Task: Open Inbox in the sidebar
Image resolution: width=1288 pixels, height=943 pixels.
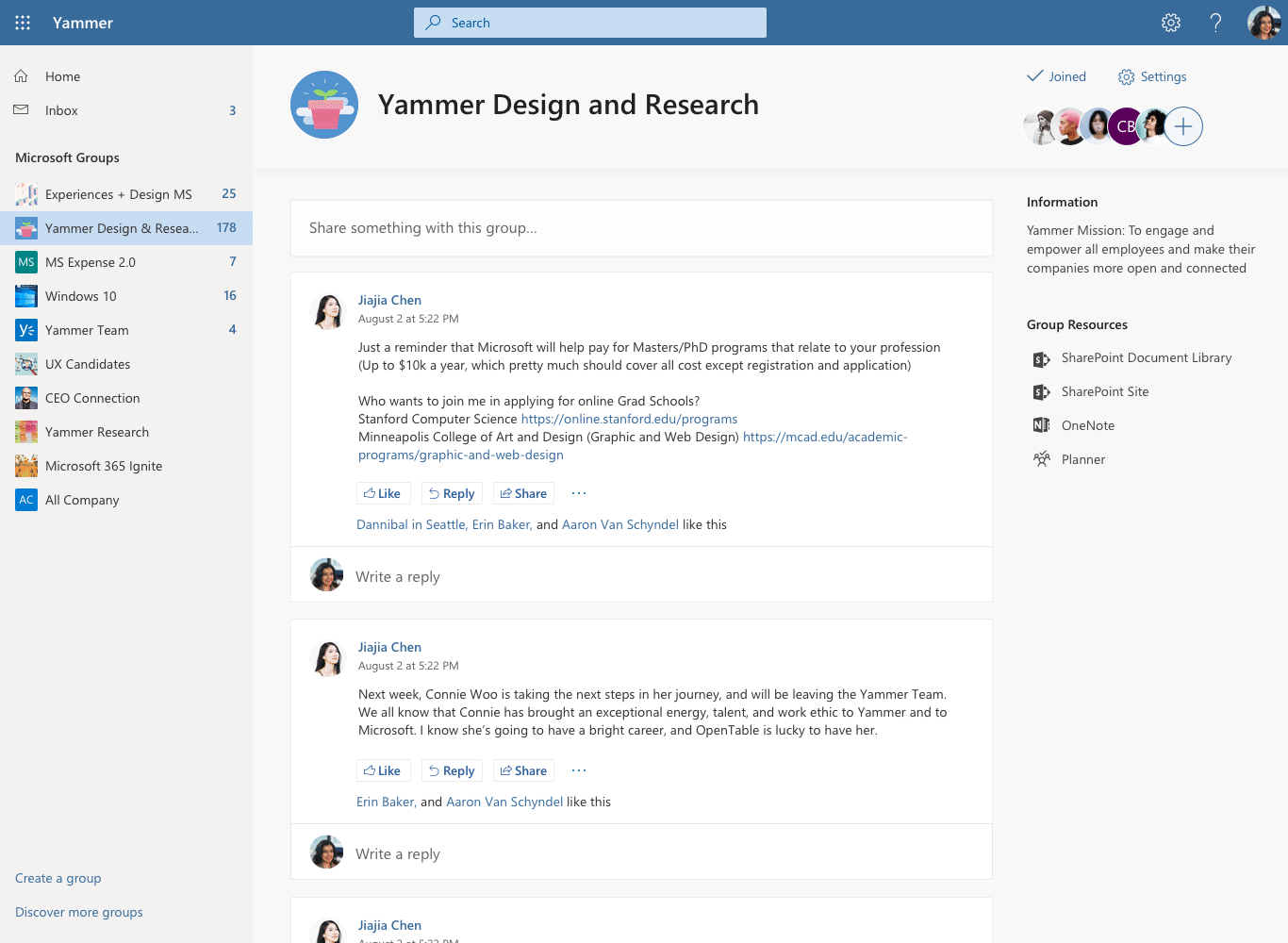Action: coord(126,110)
